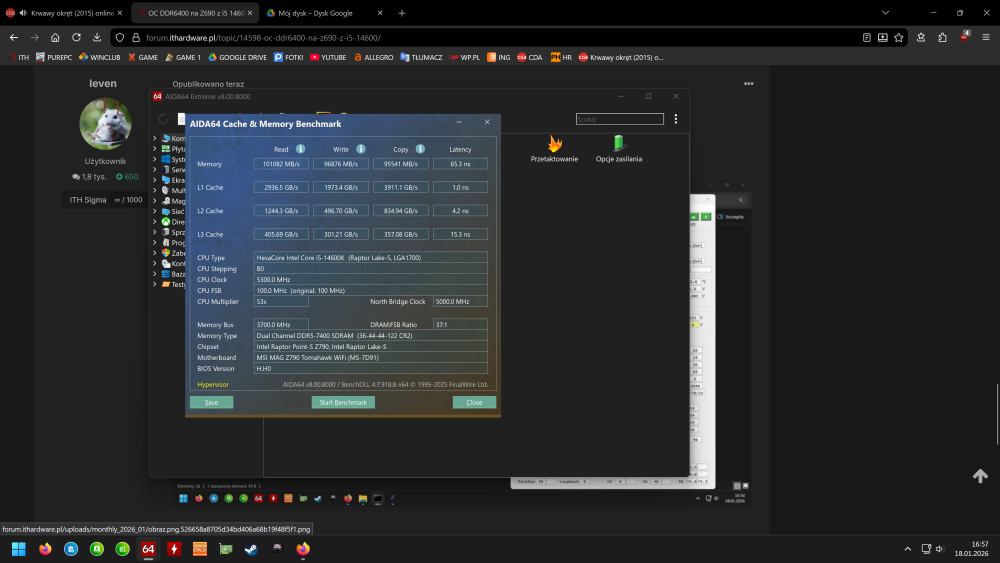Click the Save button in benchmark dialog
1000x563 pixels.
point(211,402)
